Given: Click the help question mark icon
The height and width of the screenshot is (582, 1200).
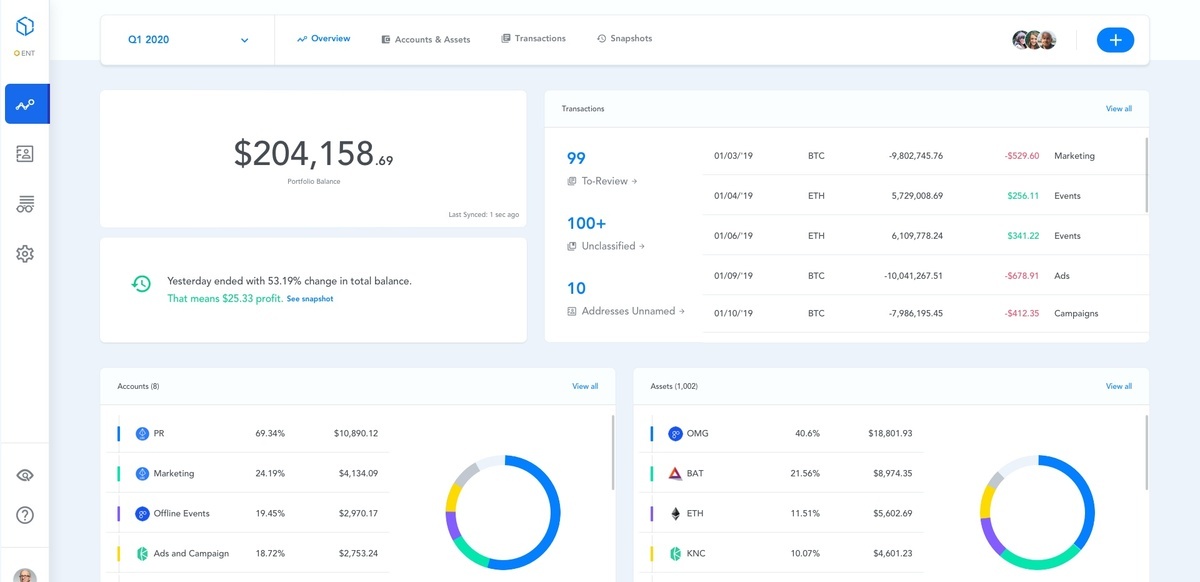Looking at the screenshot, I should point(25,515).
